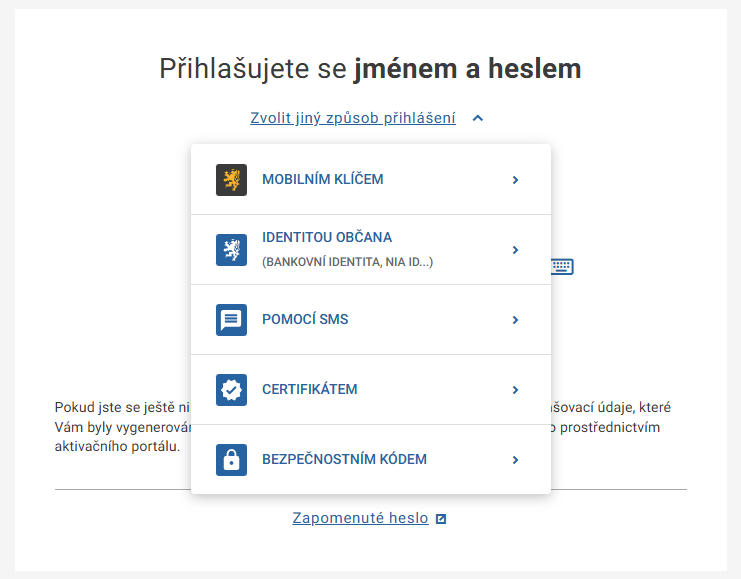741x579 pixels.
Task: Click the padlock security code icon
Action: click(231, 460)
